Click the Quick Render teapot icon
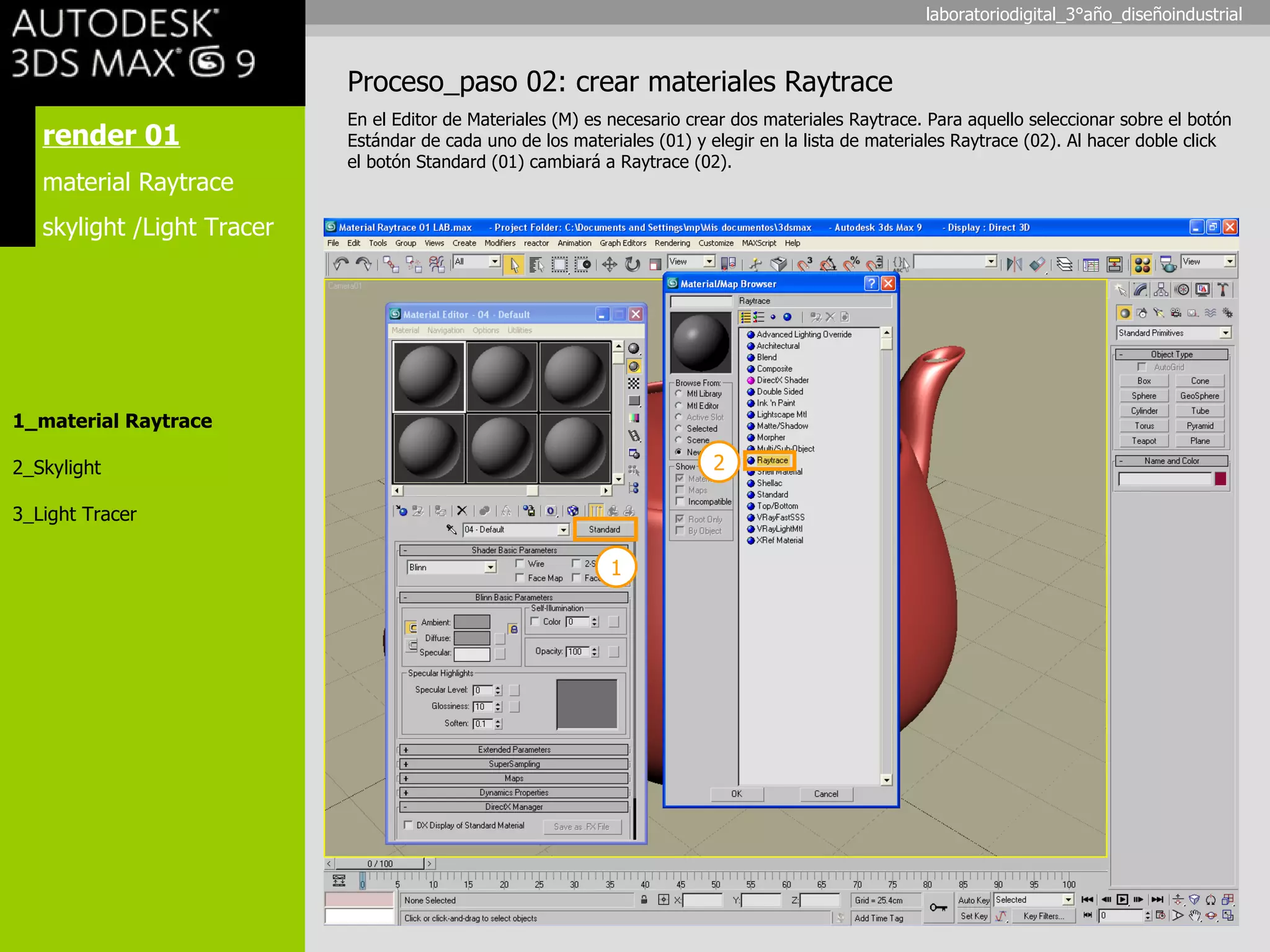 coord(1168,265)
